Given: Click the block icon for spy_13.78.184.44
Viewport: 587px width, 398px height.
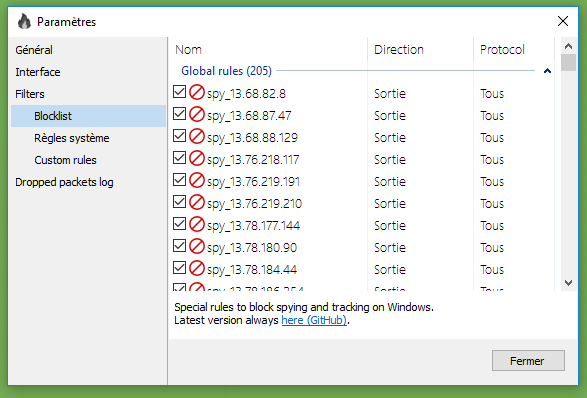Looking at the screenshot, I should point(197,268).
